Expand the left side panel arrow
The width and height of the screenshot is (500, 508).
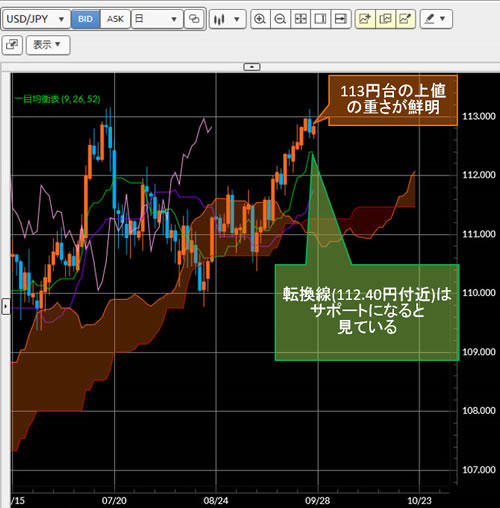[x=6, y=306]
